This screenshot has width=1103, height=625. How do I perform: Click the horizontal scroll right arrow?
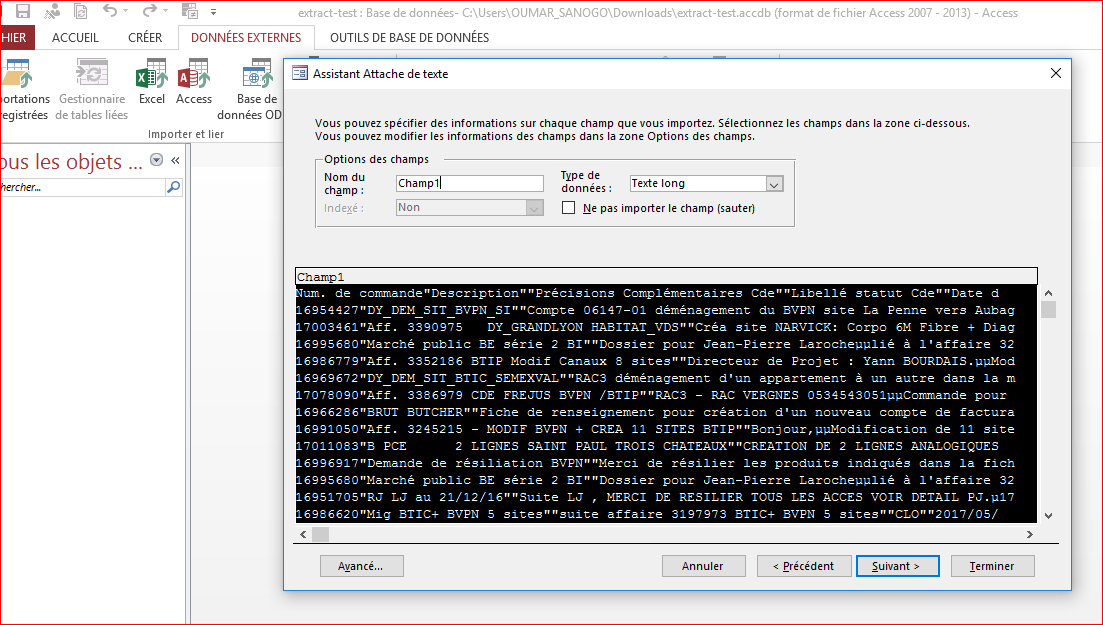pos(1030,534)
